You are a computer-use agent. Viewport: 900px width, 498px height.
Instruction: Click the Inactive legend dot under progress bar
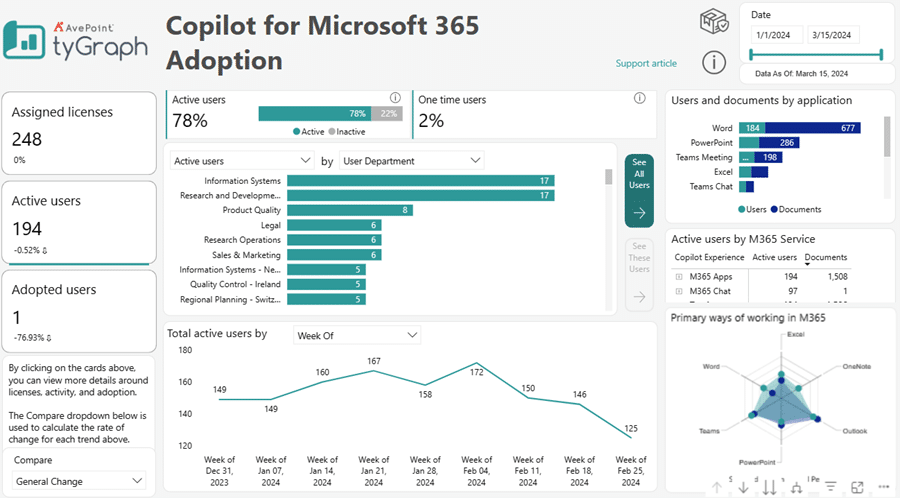point(332,131)
